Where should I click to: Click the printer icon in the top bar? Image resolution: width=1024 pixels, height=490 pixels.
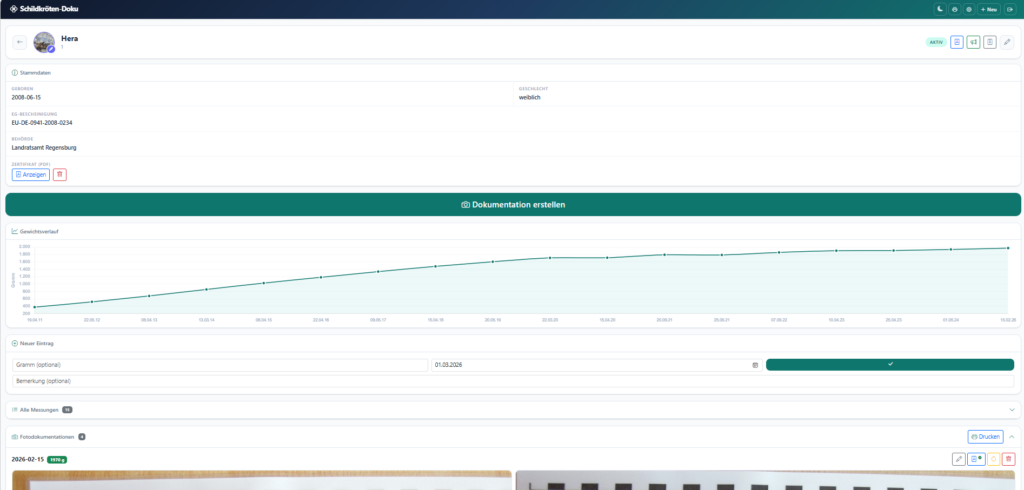pos(955,9)
